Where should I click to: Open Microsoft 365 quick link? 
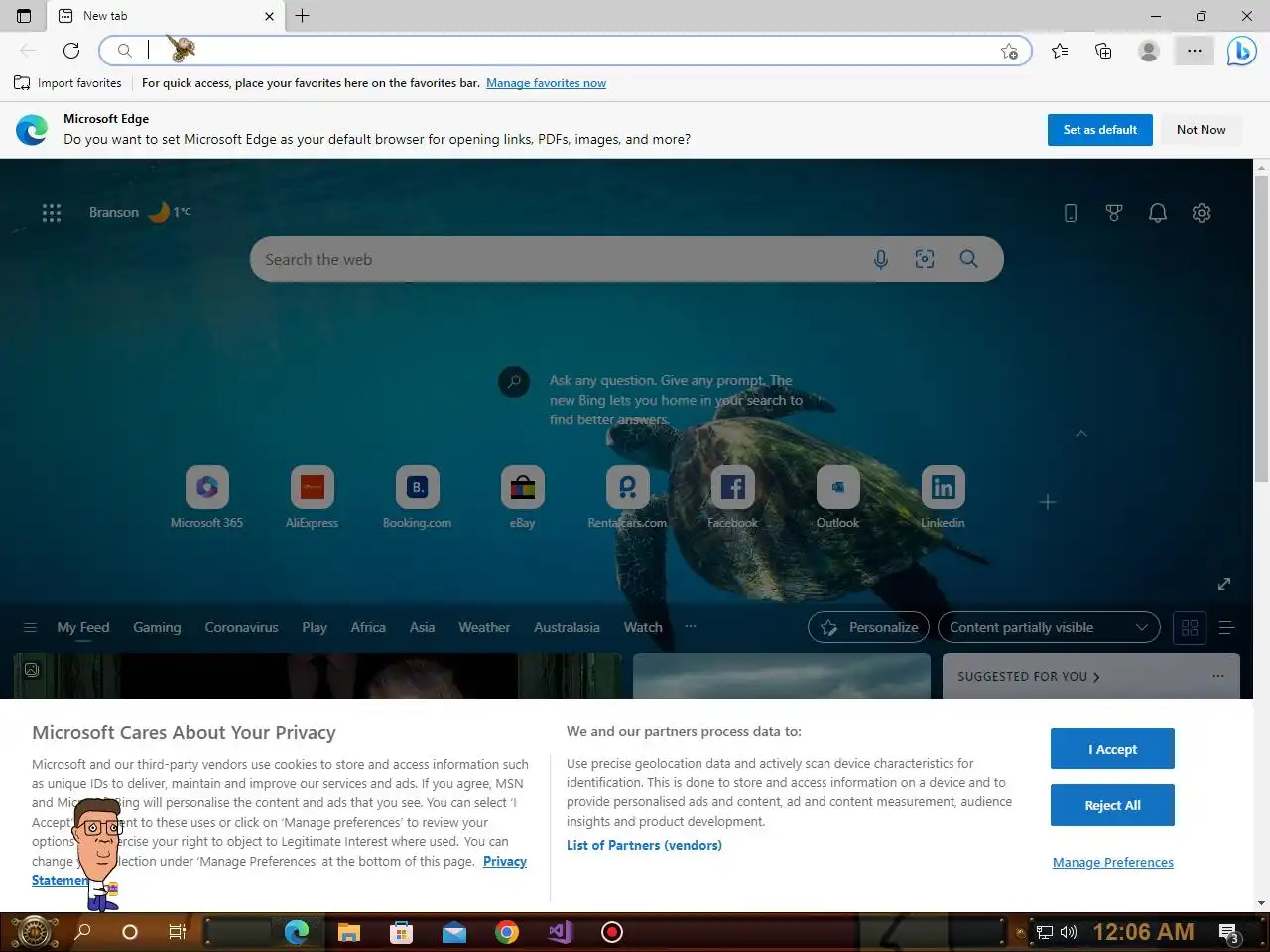(x=206, y=497)
